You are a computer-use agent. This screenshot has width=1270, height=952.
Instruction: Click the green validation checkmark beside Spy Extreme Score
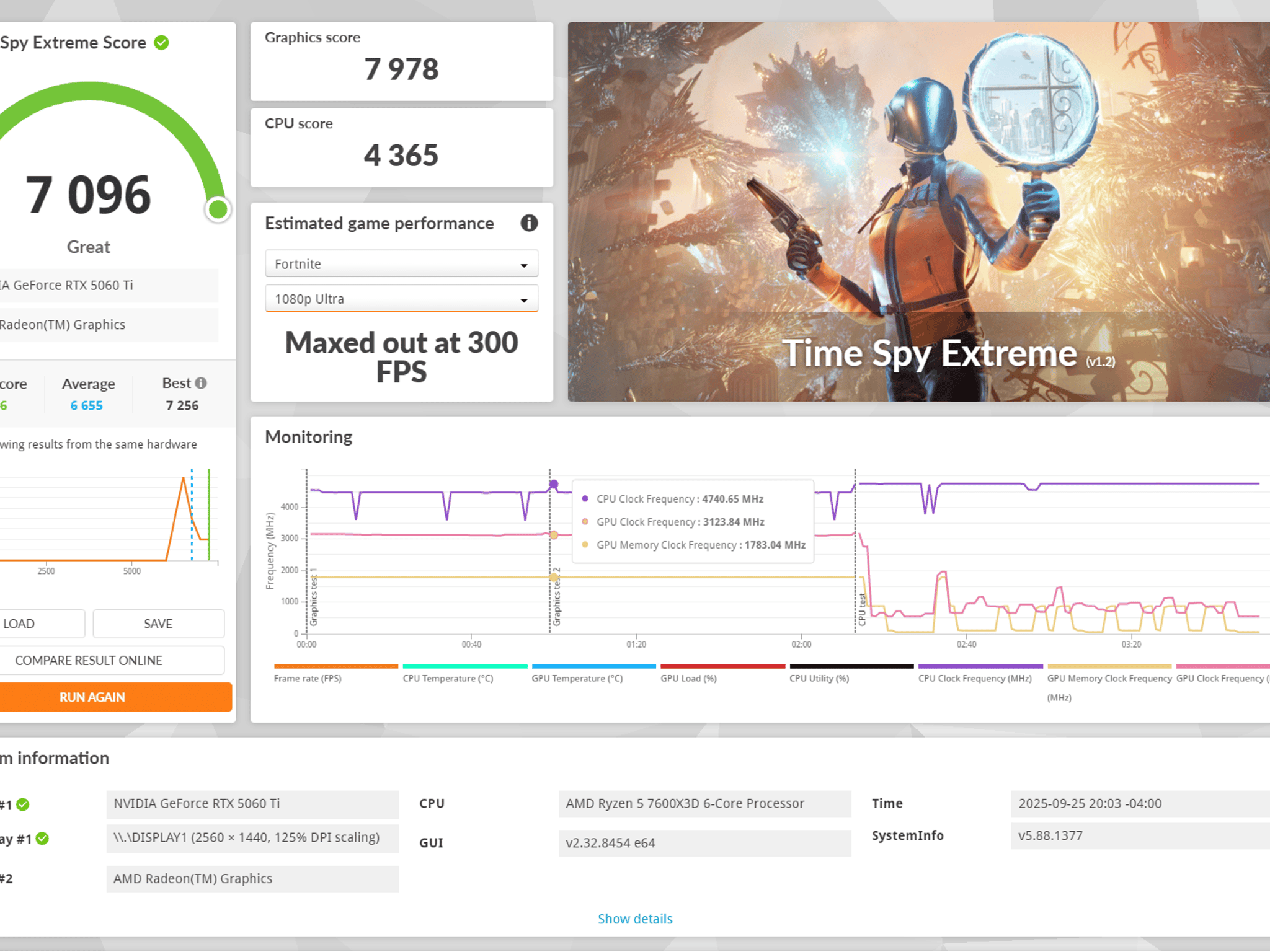[x=161, y=43]
